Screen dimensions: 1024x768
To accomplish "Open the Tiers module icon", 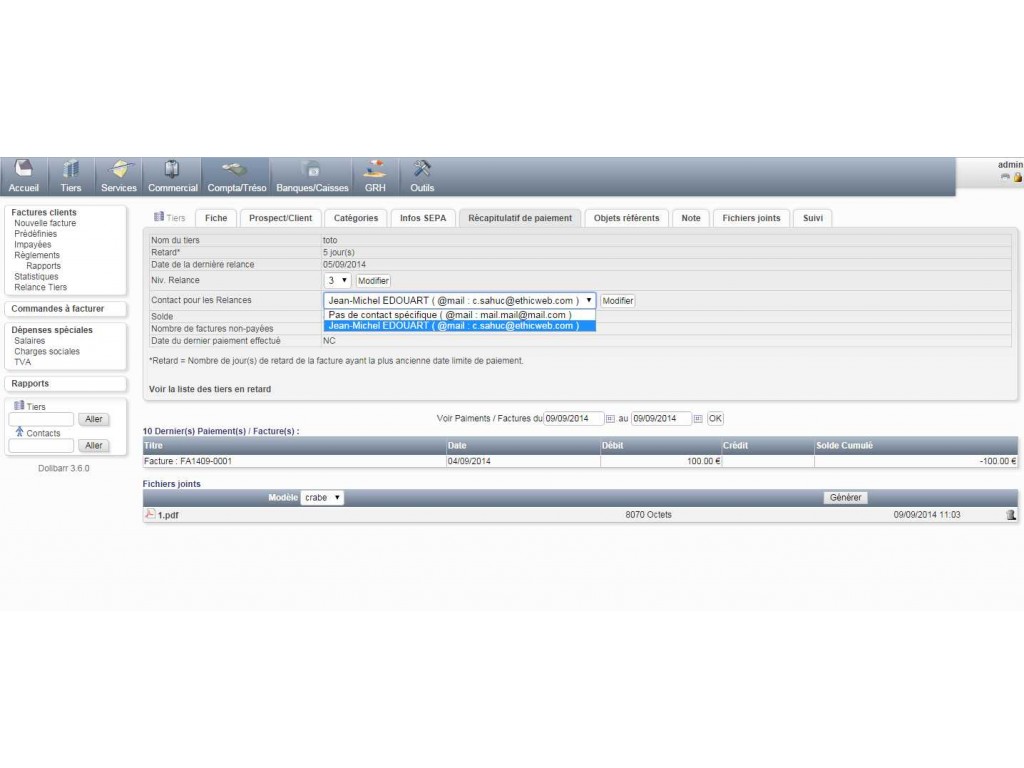I will coord(71,169).
